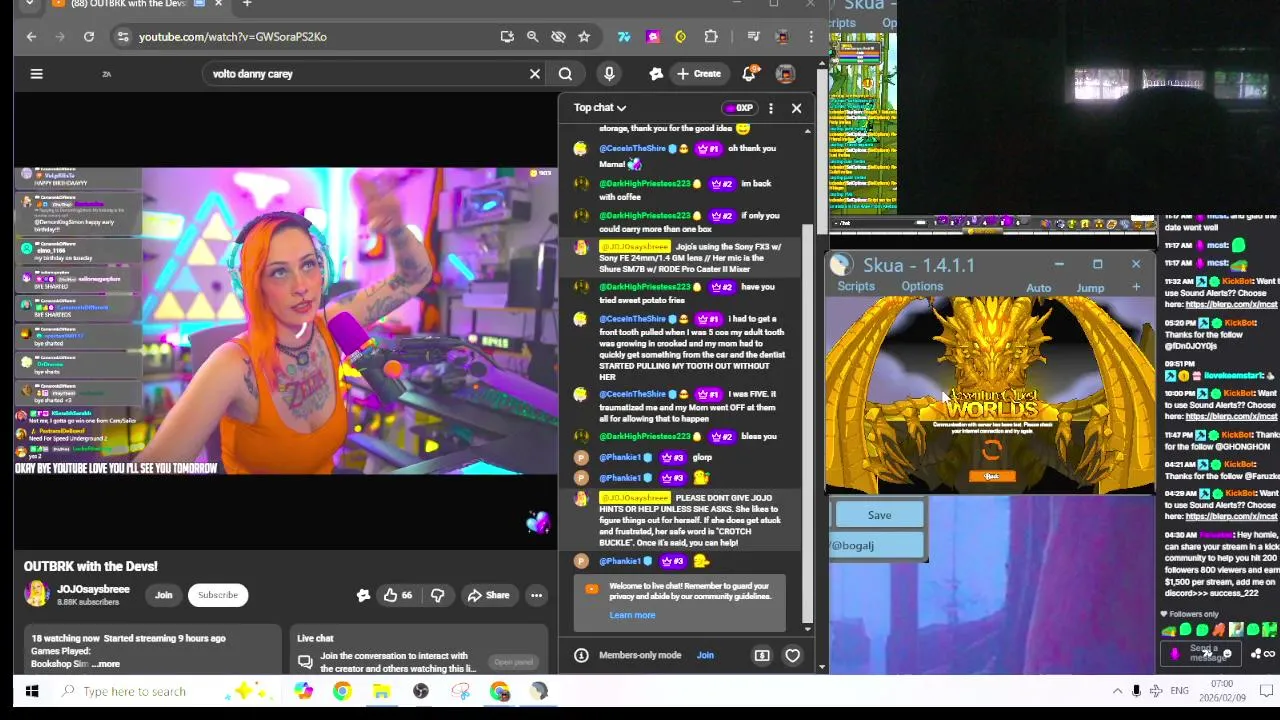Screen dimensions: 1280x720
Task: Open the Copilot icon on the taskbar
Action: (x=303, y=691)
